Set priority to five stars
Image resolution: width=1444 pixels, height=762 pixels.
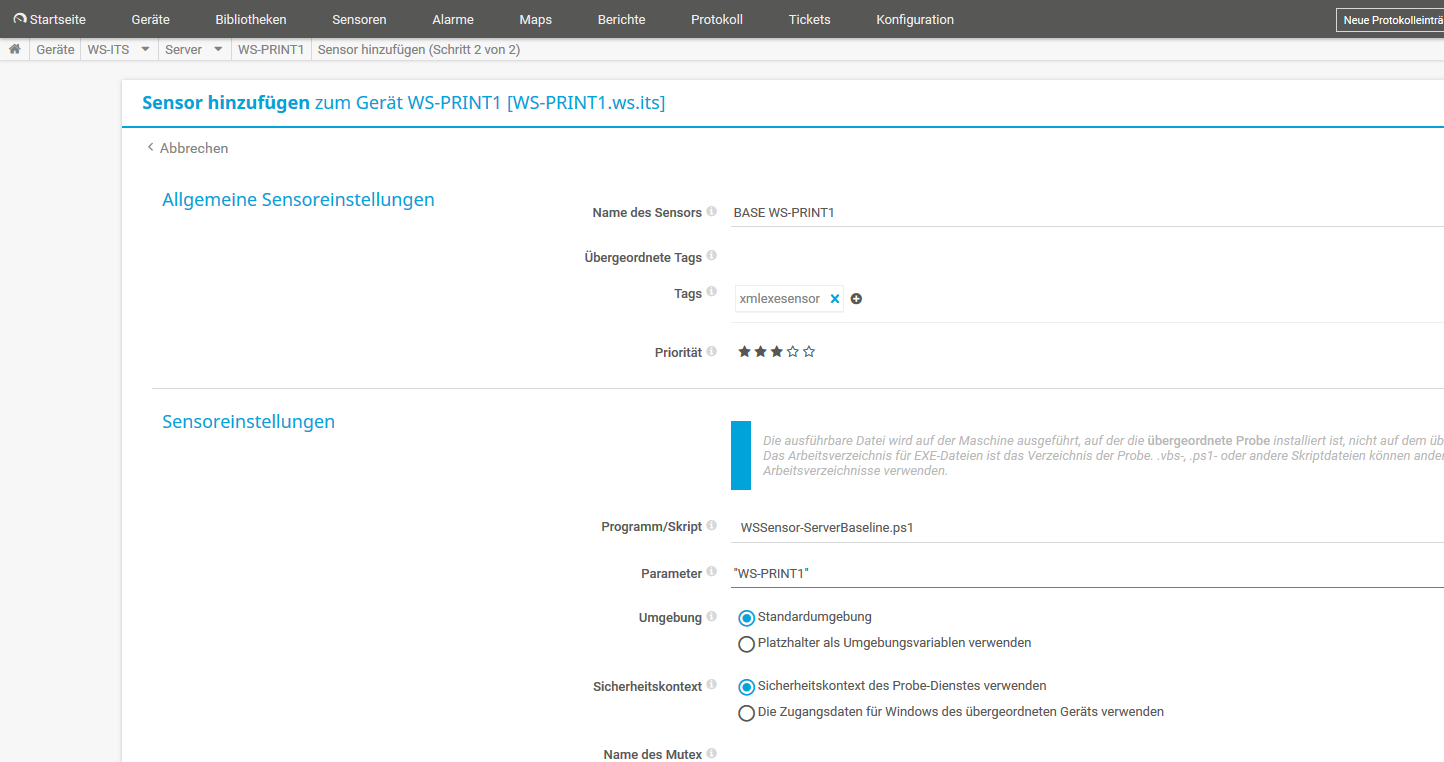tap(809, 351)
